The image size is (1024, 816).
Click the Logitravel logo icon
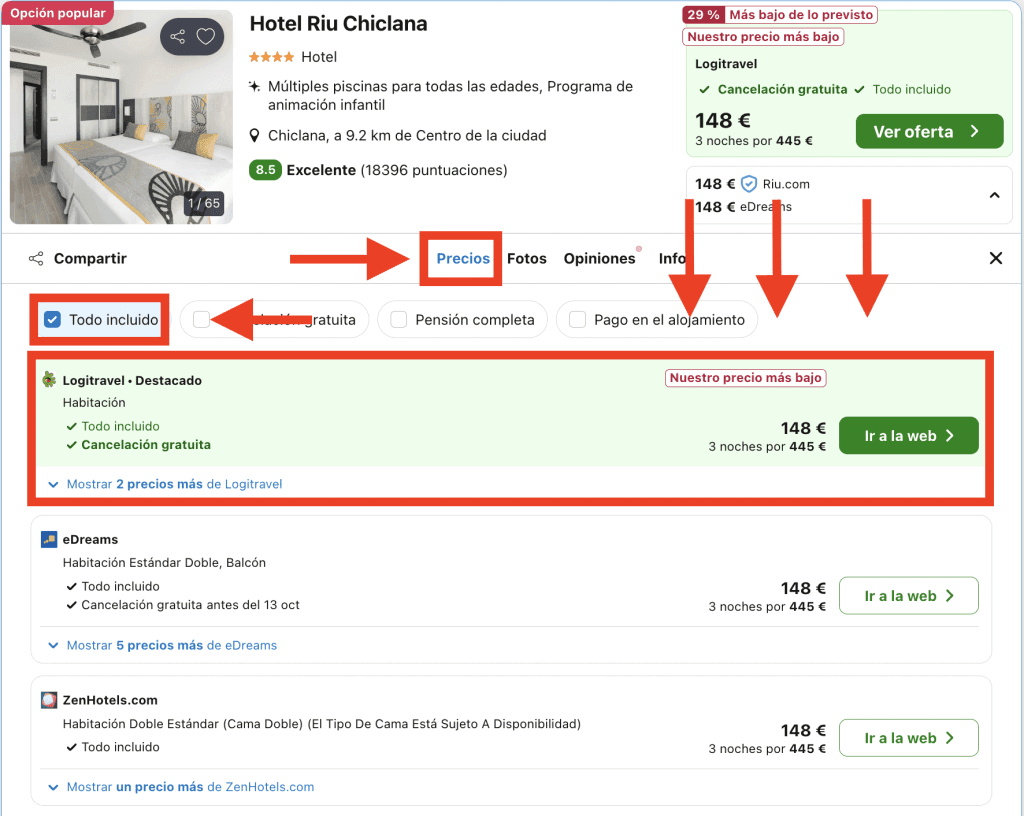(x=49, y=380)
